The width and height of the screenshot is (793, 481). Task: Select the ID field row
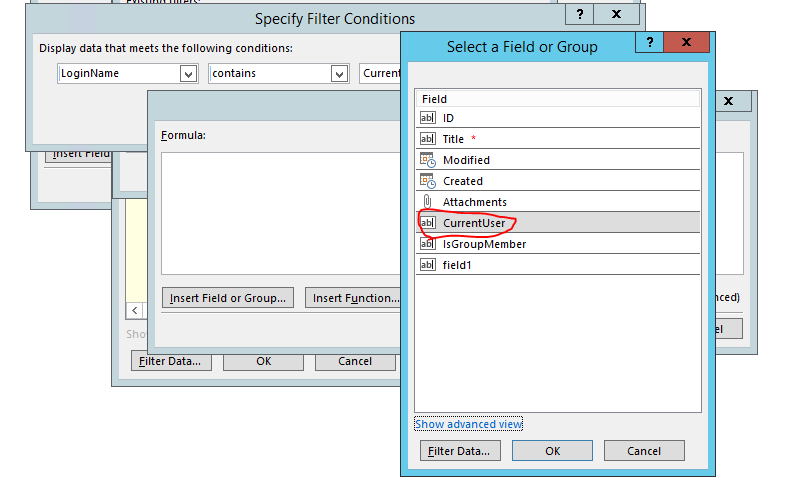tap(558, 118)
